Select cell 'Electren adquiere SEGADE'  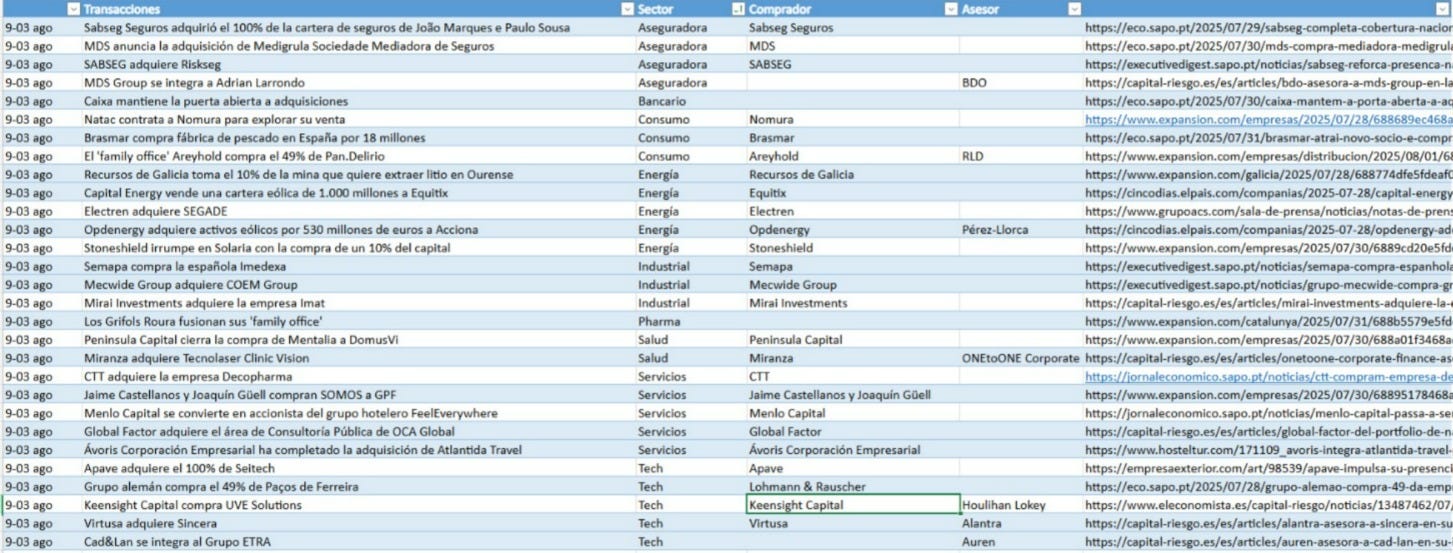click(x=358, y=212)
